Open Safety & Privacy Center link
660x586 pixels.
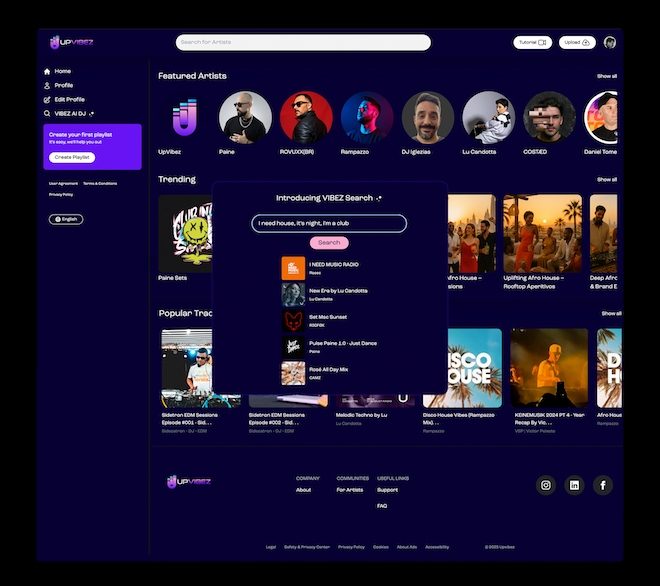(307, 547)
